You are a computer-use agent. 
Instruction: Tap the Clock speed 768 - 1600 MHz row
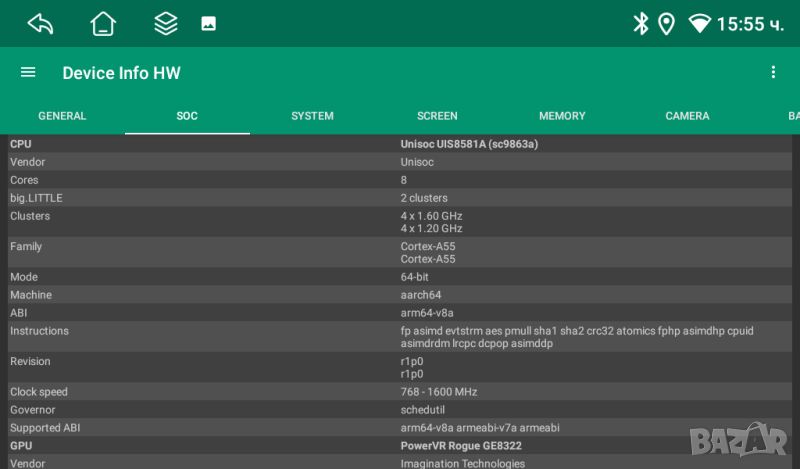[400, 392]
